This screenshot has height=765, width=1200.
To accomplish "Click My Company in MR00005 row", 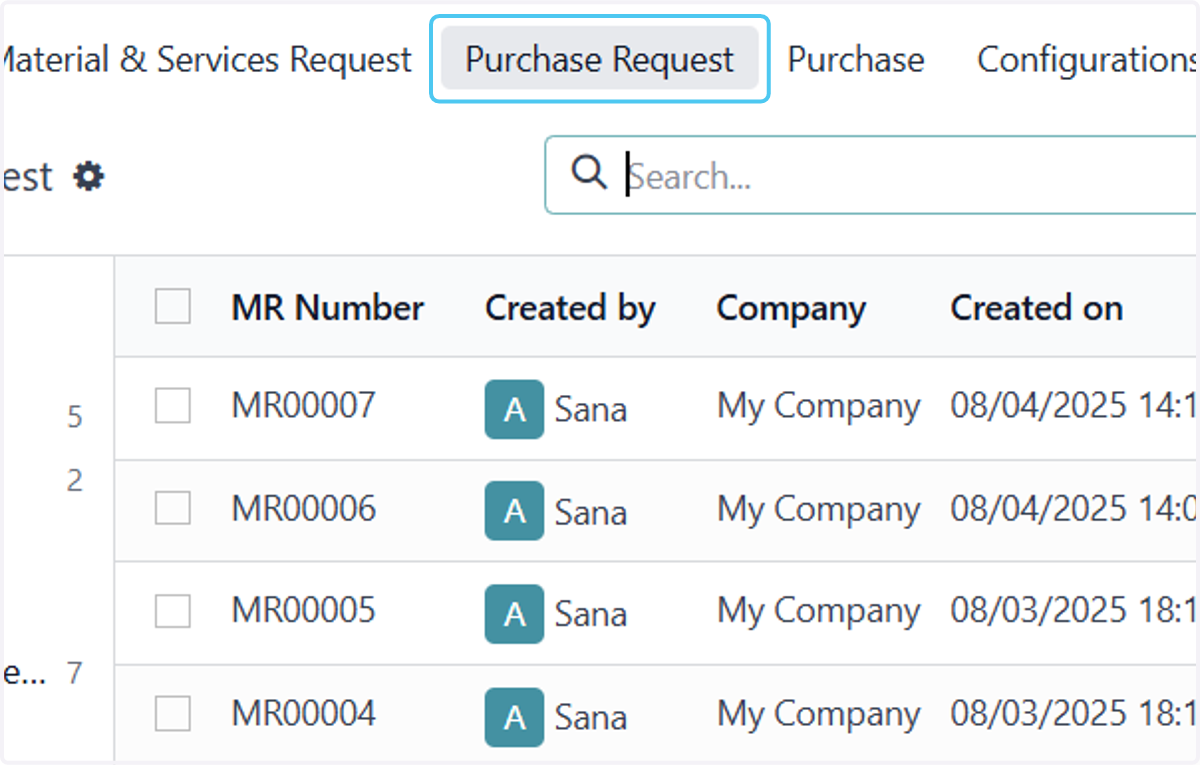I will click(x=818, y=612).
